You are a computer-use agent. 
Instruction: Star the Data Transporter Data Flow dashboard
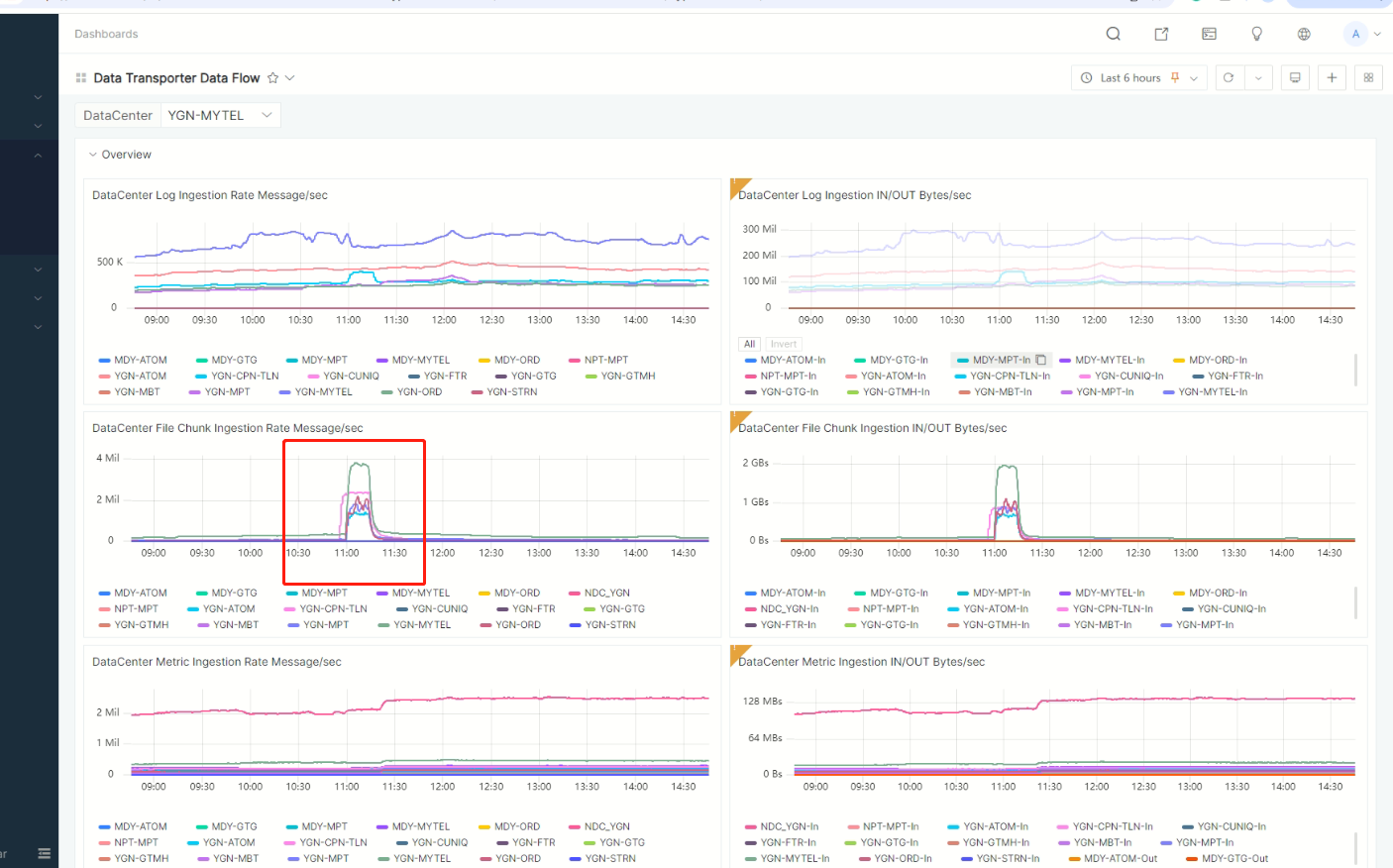[272, 78]
